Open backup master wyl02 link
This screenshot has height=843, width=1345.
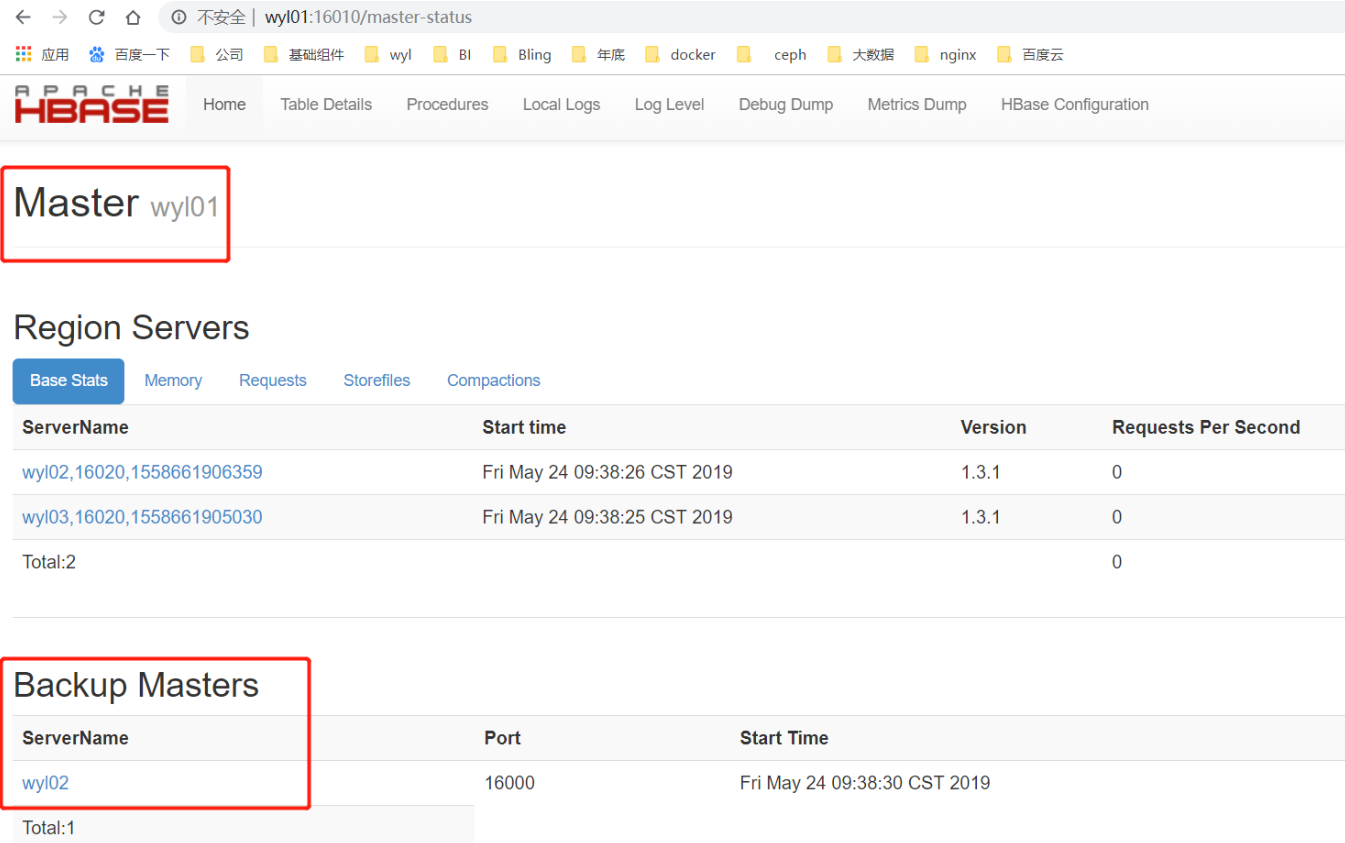[x=45, y=783]
